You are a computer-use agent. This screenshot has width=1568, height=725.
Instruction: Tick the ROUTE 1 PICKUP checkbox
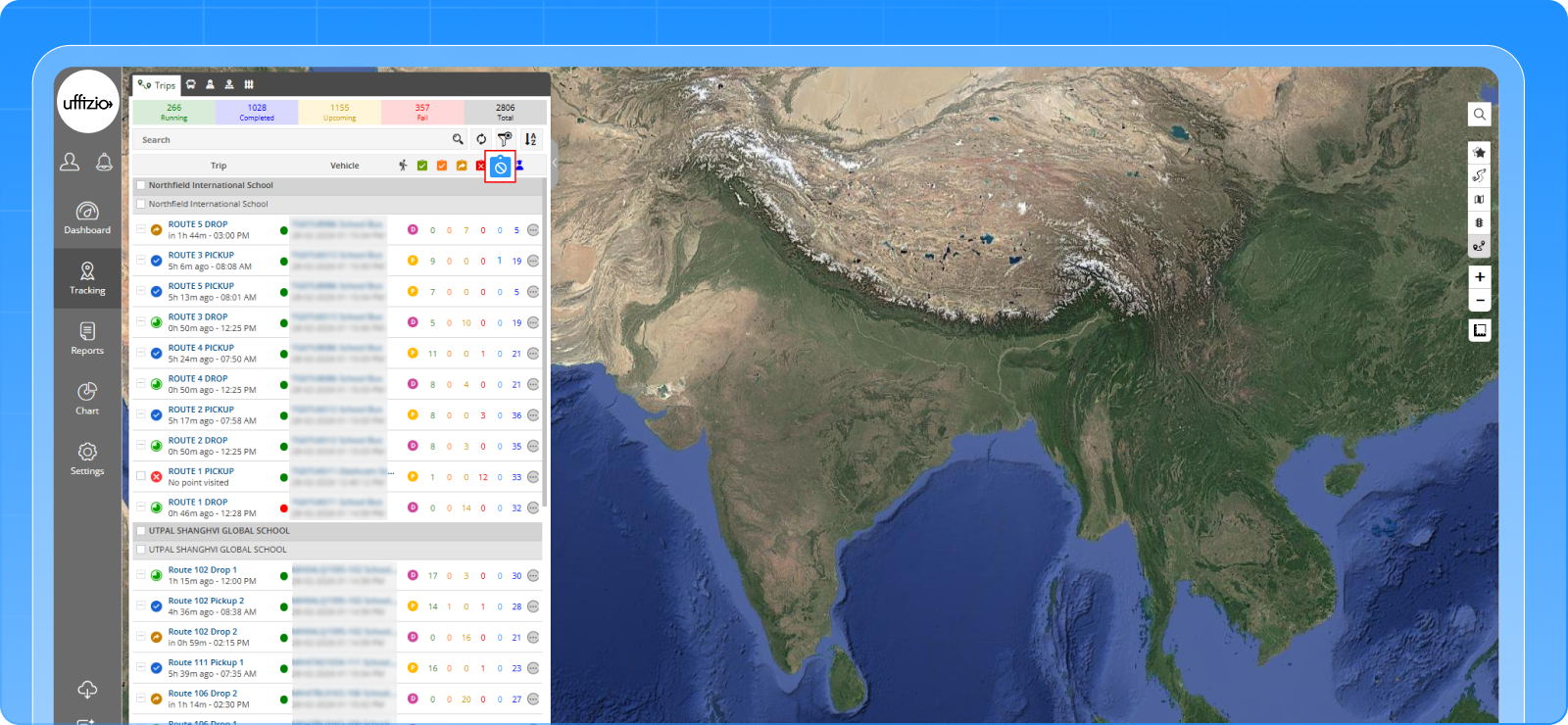point(141,476)
